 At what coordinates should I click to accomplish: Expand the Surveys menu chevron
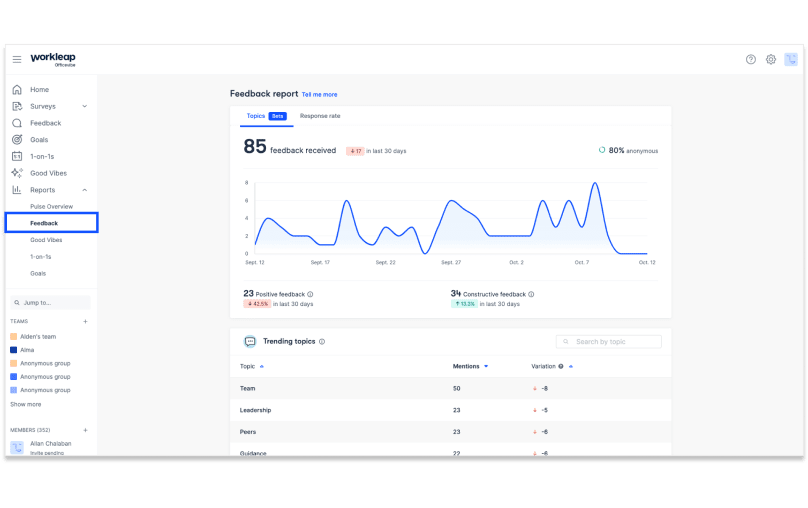pyautogui.click(x=85, y=106)
